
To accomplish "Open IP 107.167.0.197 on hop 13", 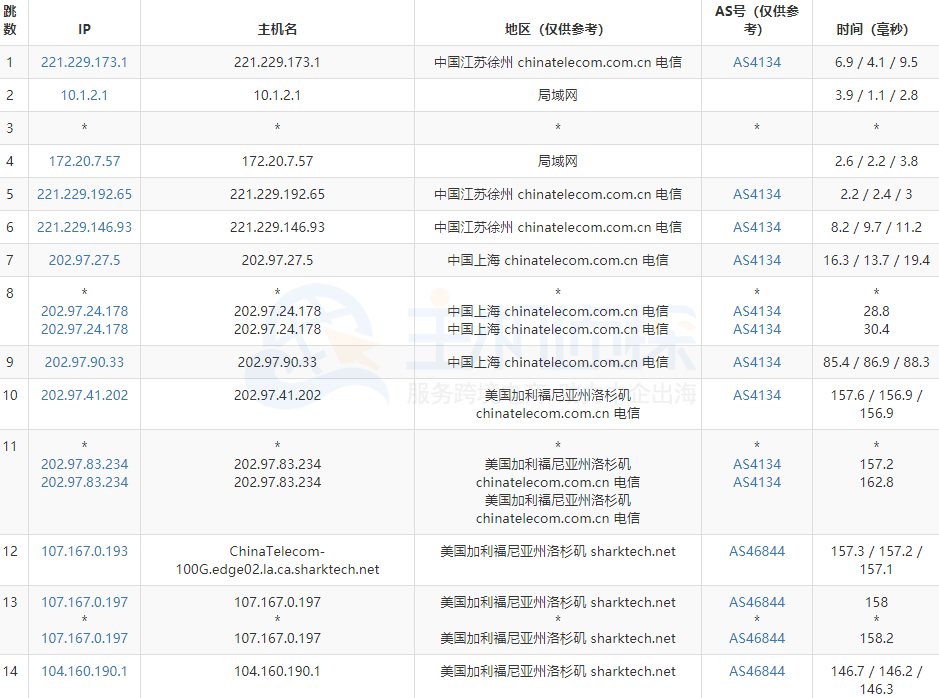I will [84, 602].
